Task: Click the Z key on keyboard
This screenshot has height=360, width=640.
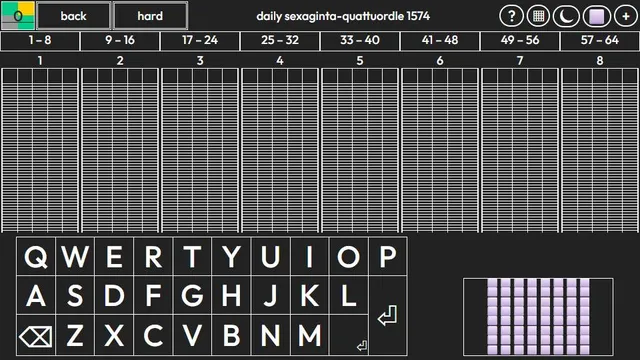Action: [x=75, y=336]
